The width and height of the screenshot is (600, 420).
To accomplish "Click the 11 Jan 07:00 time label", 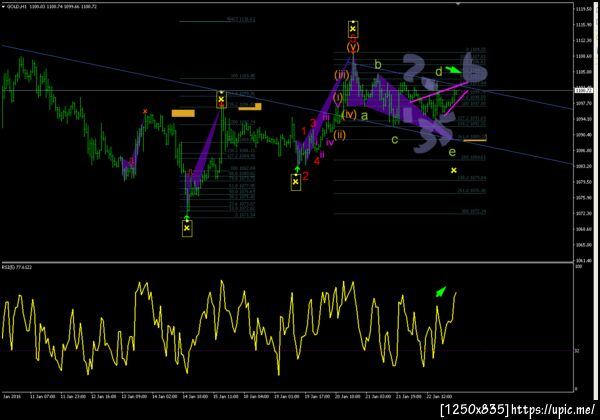I will tap(42, 396).
